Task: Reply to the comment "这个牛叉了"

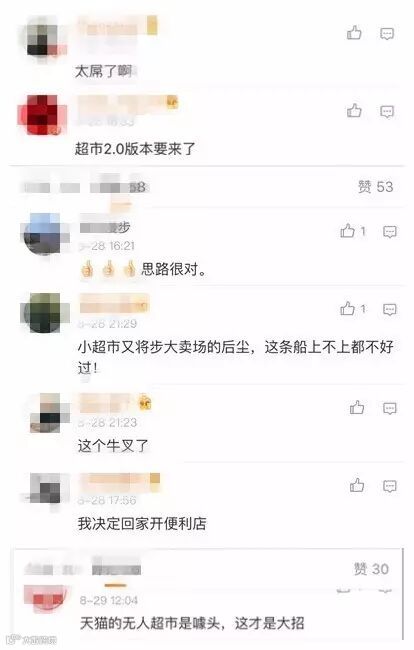Action: coord(390,409)
